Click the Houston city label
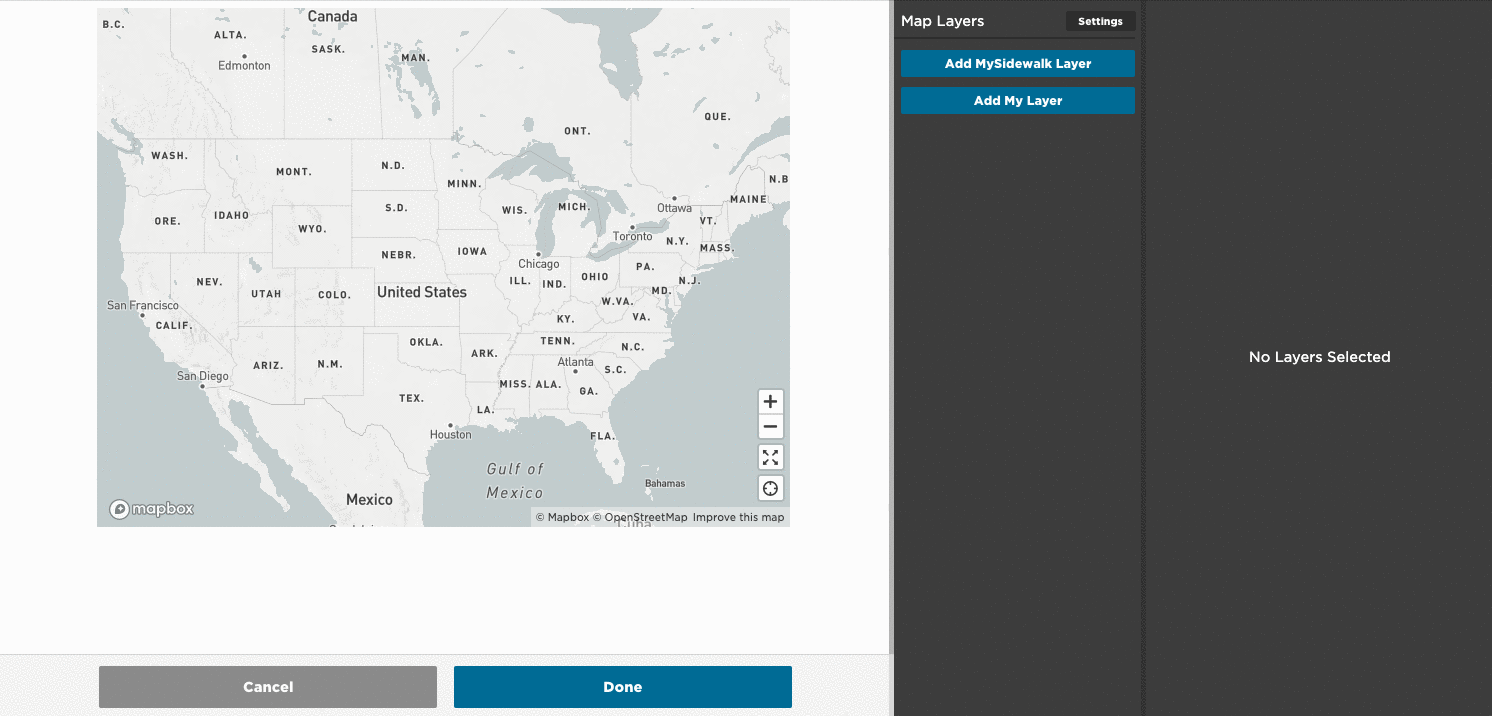 [451, 435]
